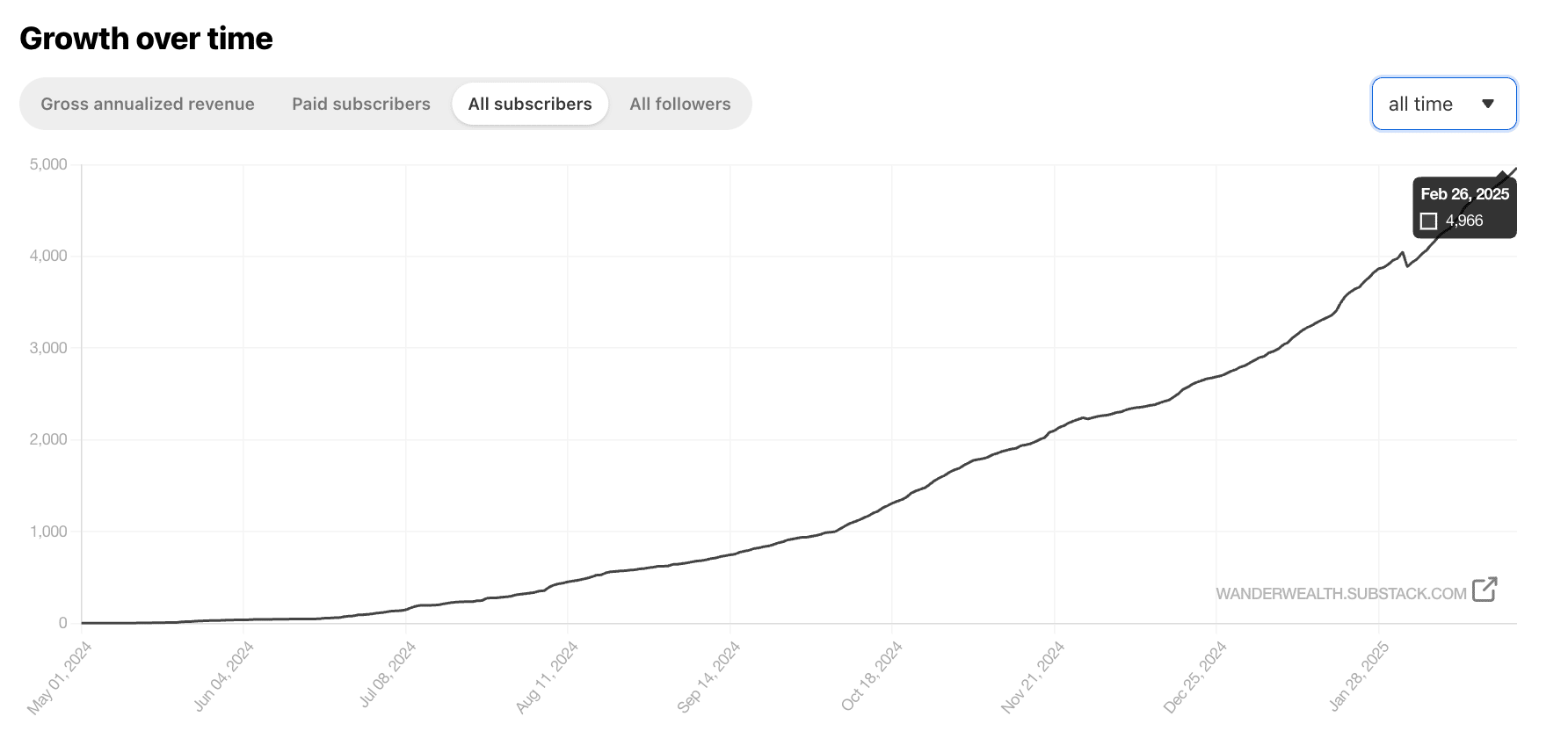Image resolution: width=1568 pixels, height=731 pixels.
Task: Select the Paid subscribers tab
Action: click(x=361, y=104)
